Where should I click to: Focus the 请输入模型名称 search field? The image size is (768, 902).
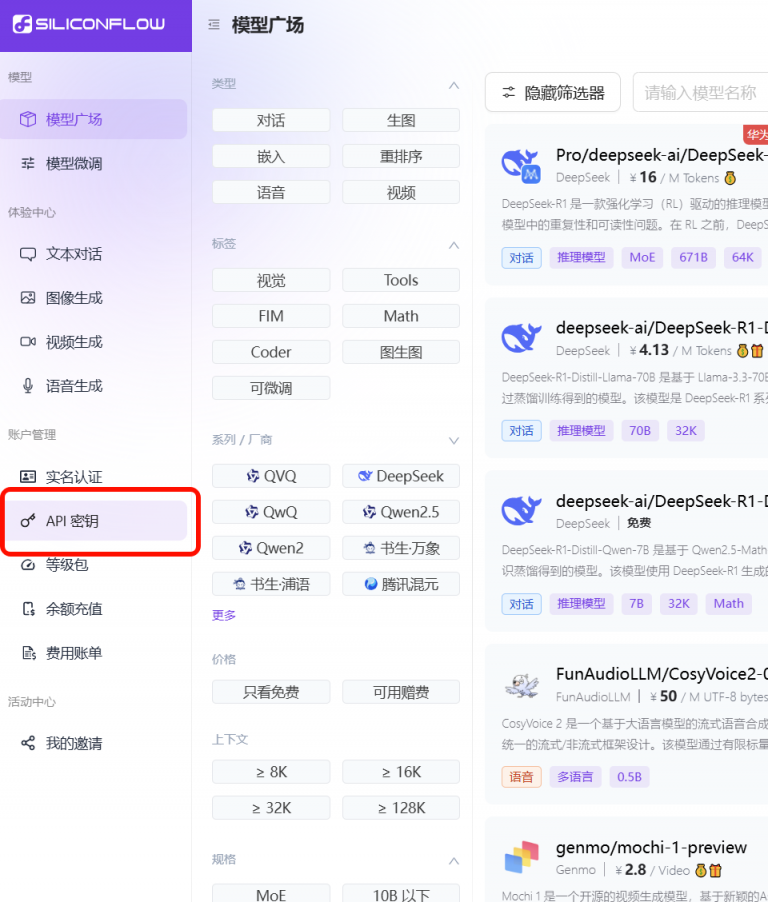[701, 92]
